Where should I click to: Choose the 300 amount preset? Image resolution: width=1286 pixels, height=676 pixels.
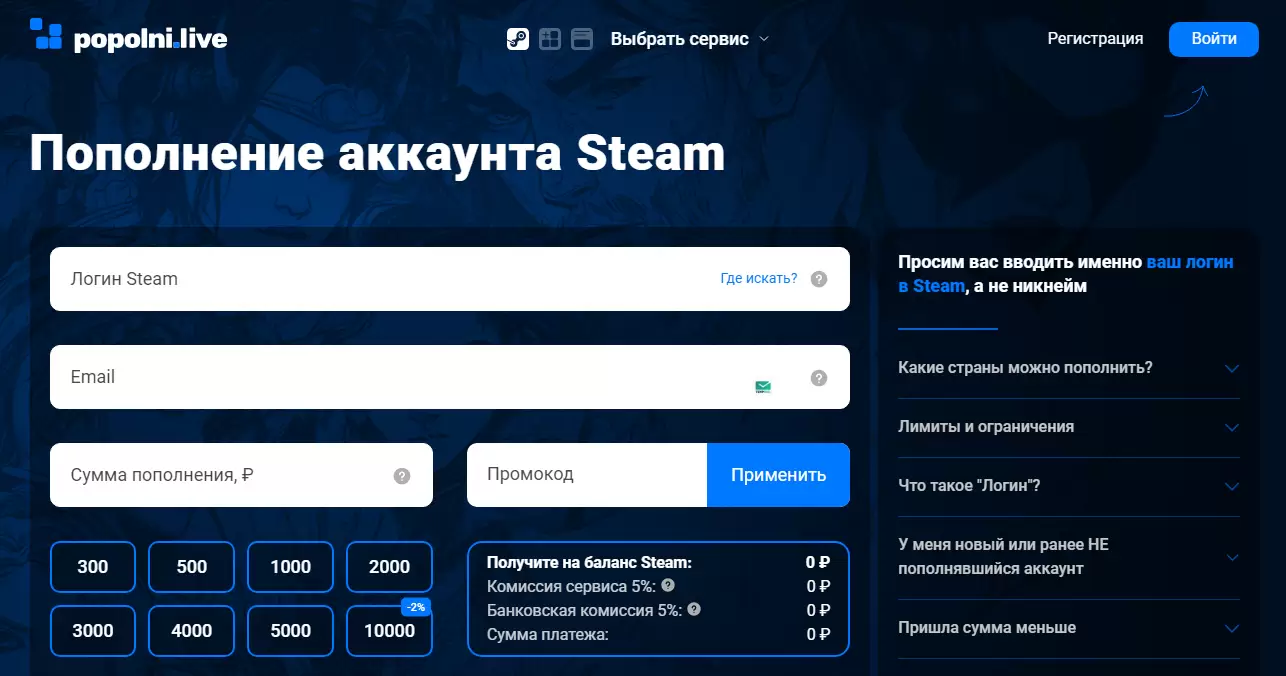pos(93,567)
